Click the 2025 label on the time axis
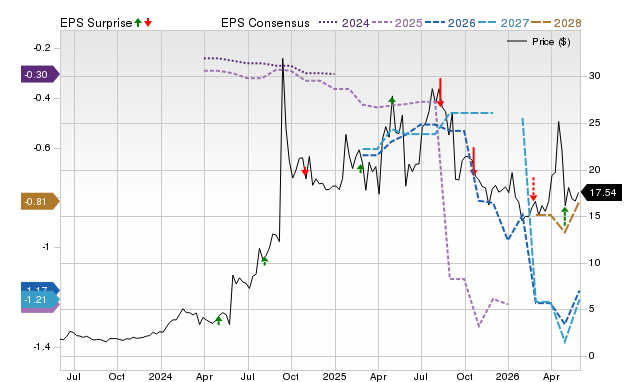This screenshot has height=382, width=640. [334, 376]
